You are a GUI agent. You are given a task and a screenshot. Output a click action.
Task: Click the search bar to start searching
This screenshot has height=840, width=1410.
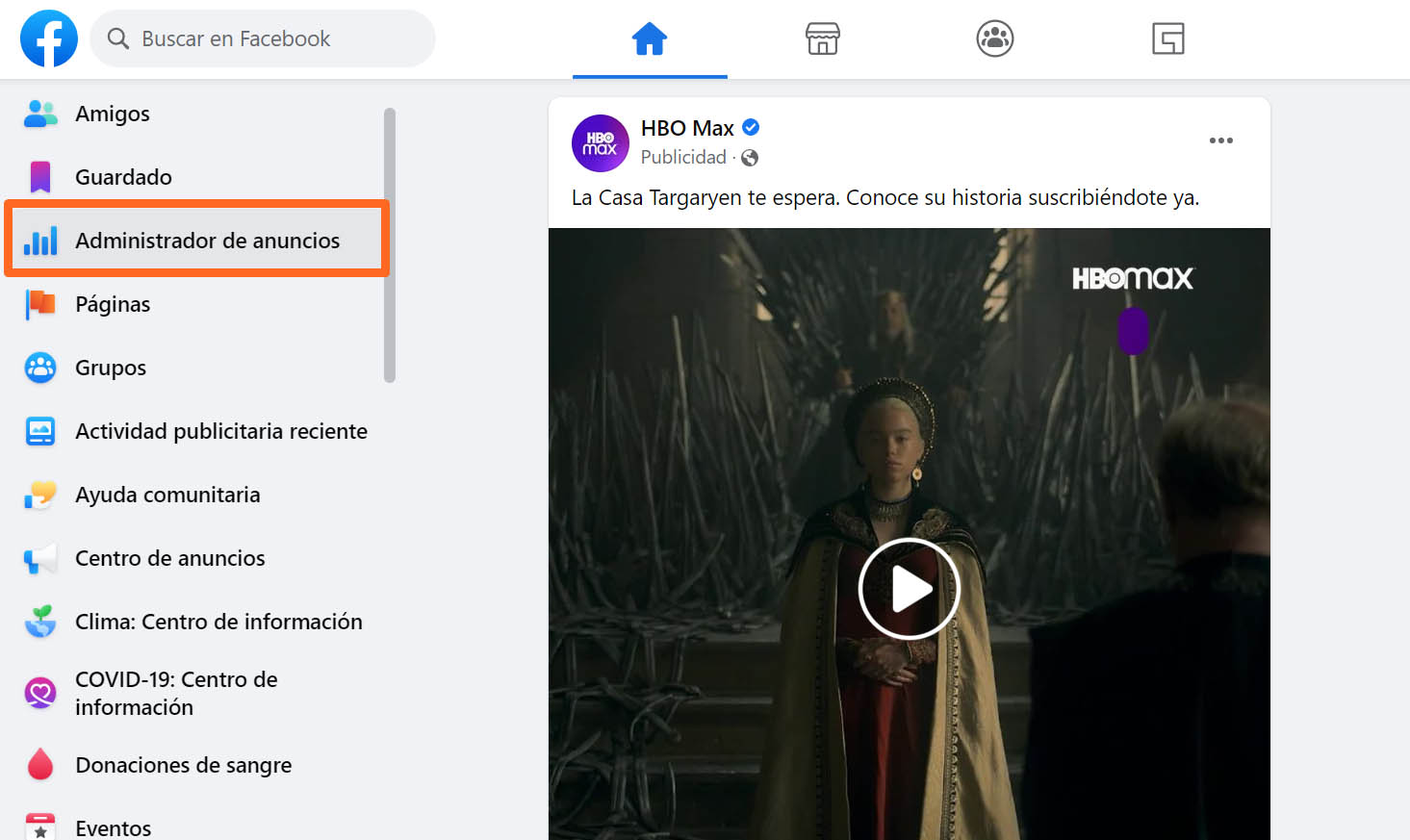[x=263, y=38]
